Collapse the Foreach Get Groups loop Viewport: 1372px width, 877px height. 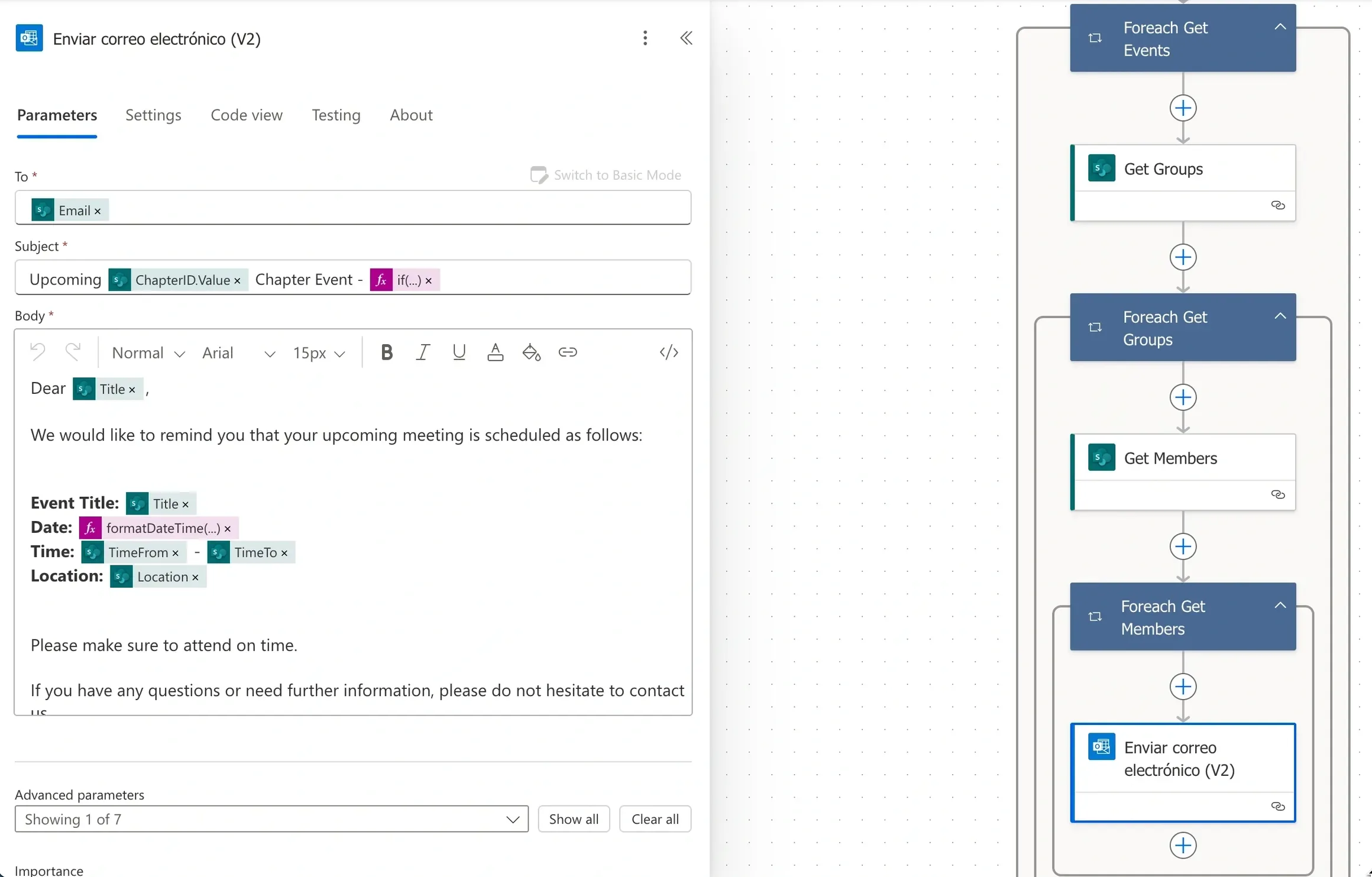[x=1280, y=316]
